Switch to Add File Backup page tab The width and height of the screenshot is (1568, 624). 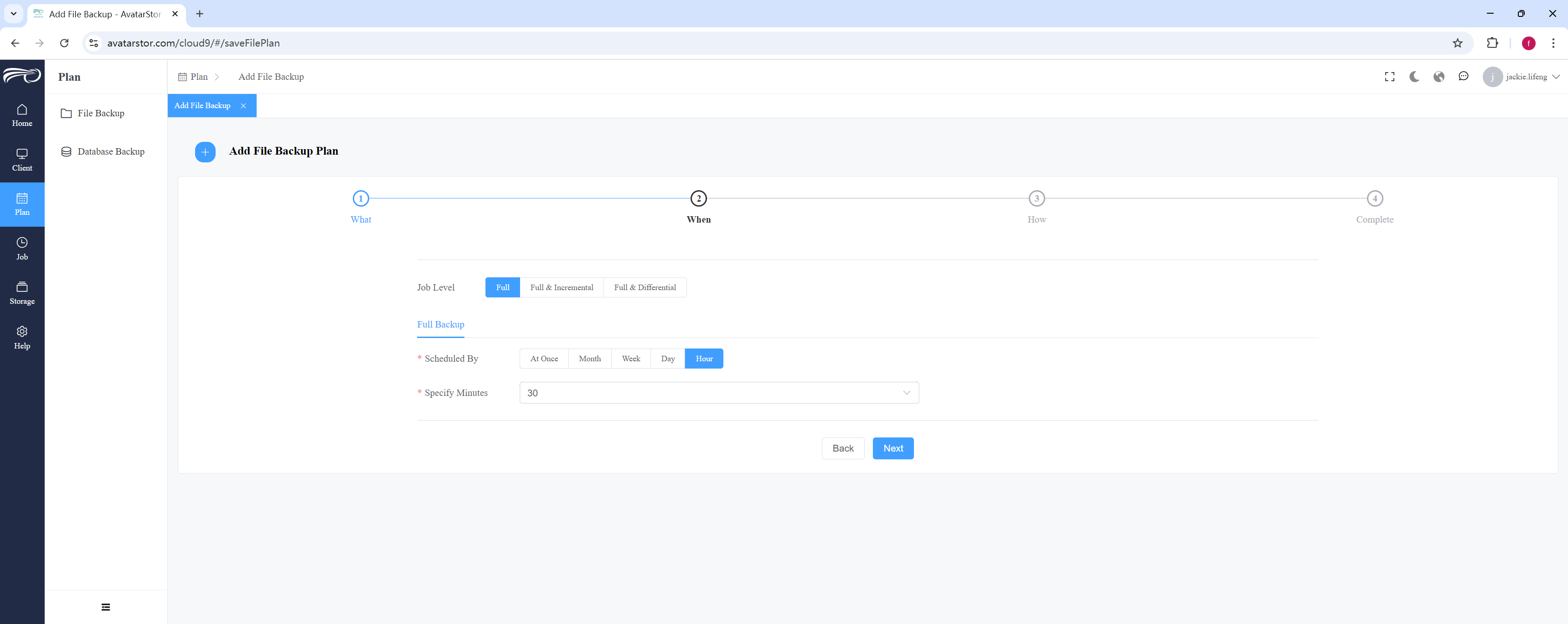click(x=202, y=105)
